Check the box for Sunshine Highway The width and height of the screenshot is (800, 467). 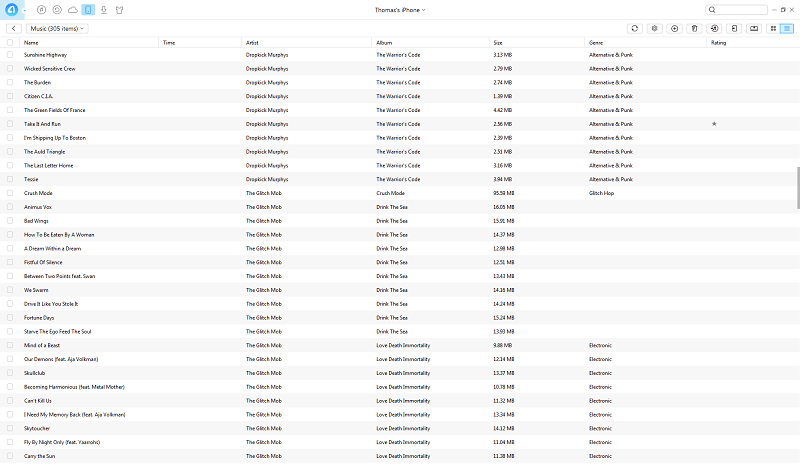pyautogui.click(x=10, y=55)
